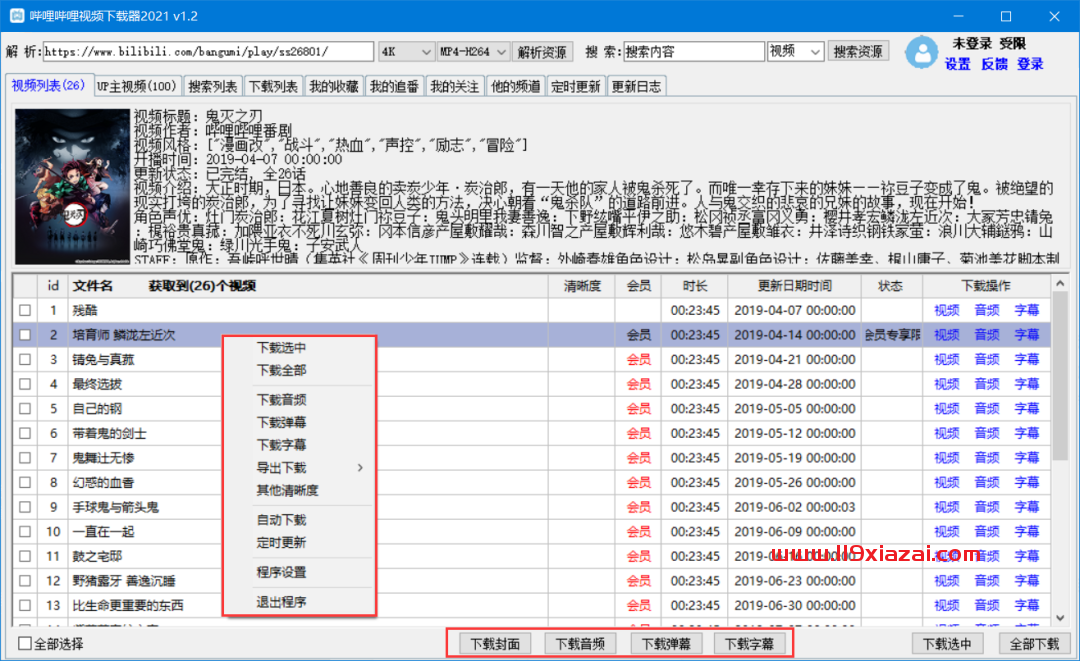The image size is (1080, 661).
Task: Expand the 导出下载 submenu arrow
Action: (360, 468)
